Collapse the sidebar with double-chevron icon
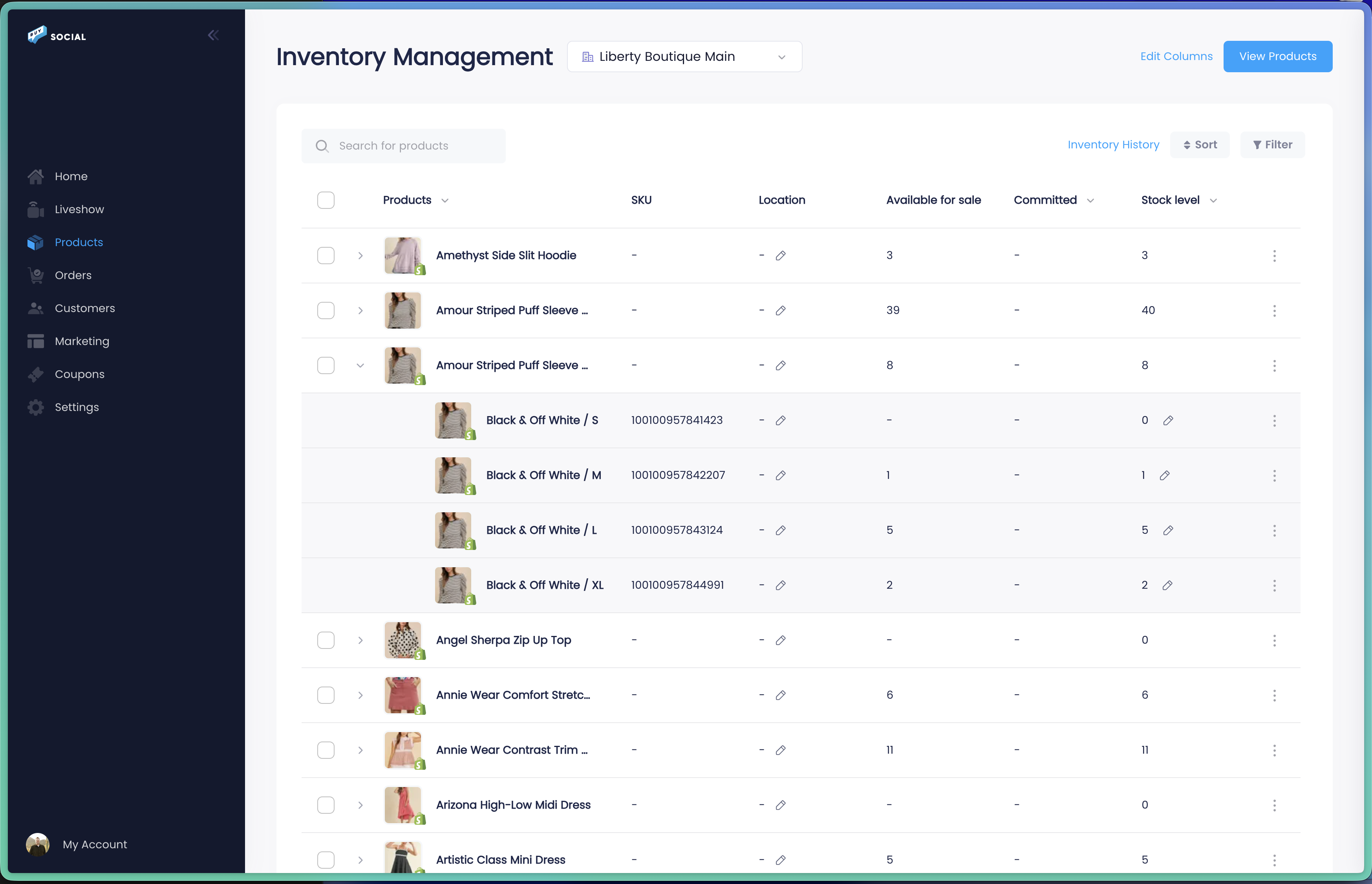 (x=213, y=36)
